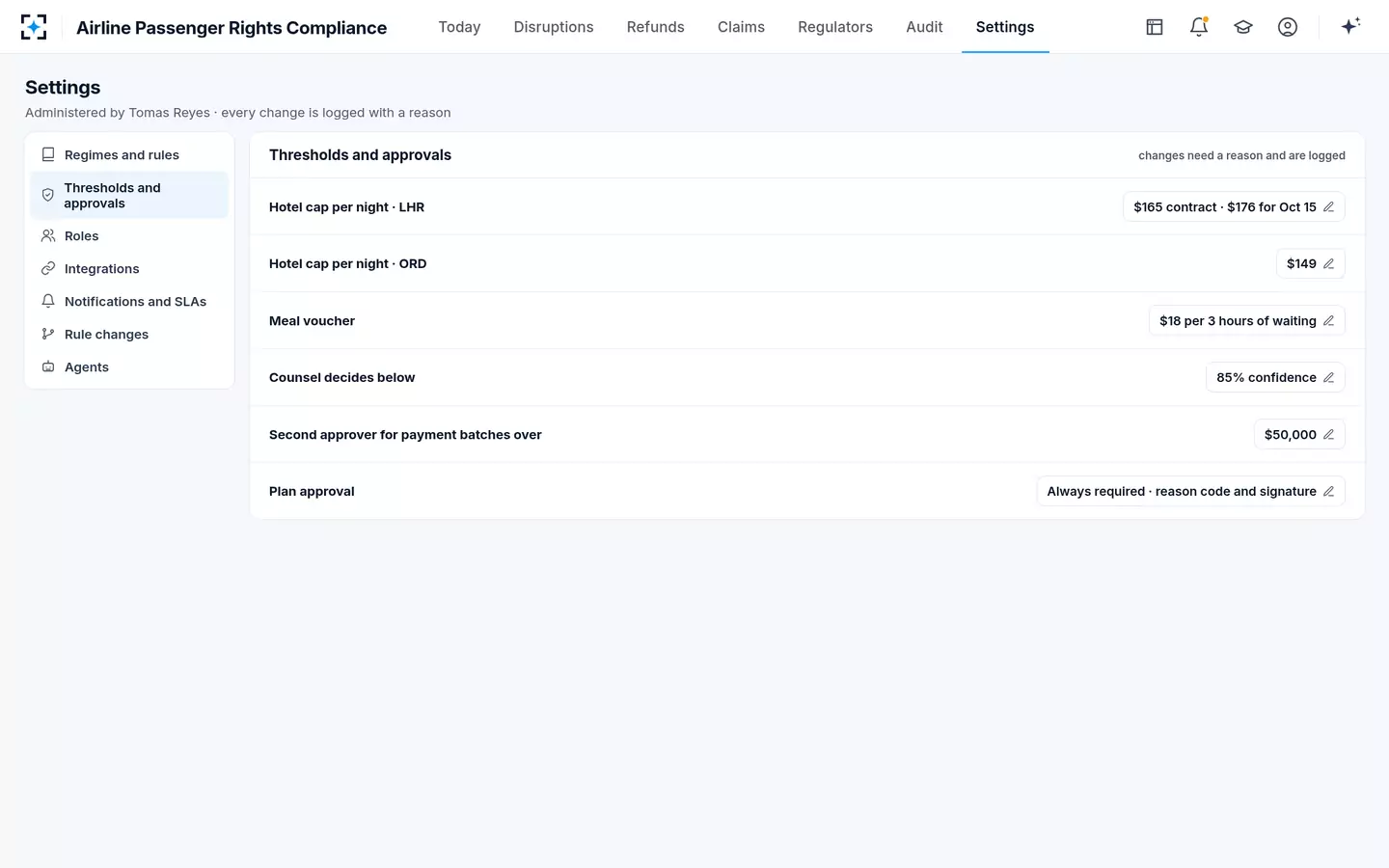Click the $149 ORD cap value
This screenshot has height=868, width=1389.
click(1310, 264)
